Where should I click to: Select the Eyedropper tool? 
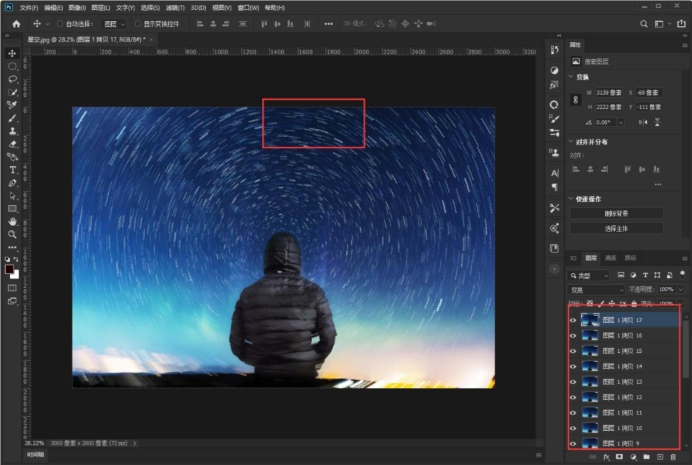[x=12, y=105]
